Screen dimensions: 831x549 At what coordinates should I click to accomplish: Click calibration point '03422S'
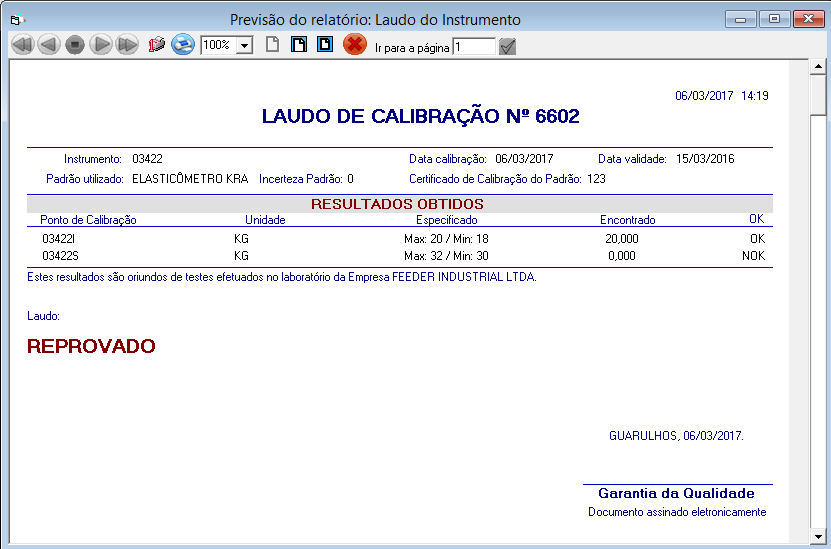pos(60,256)
